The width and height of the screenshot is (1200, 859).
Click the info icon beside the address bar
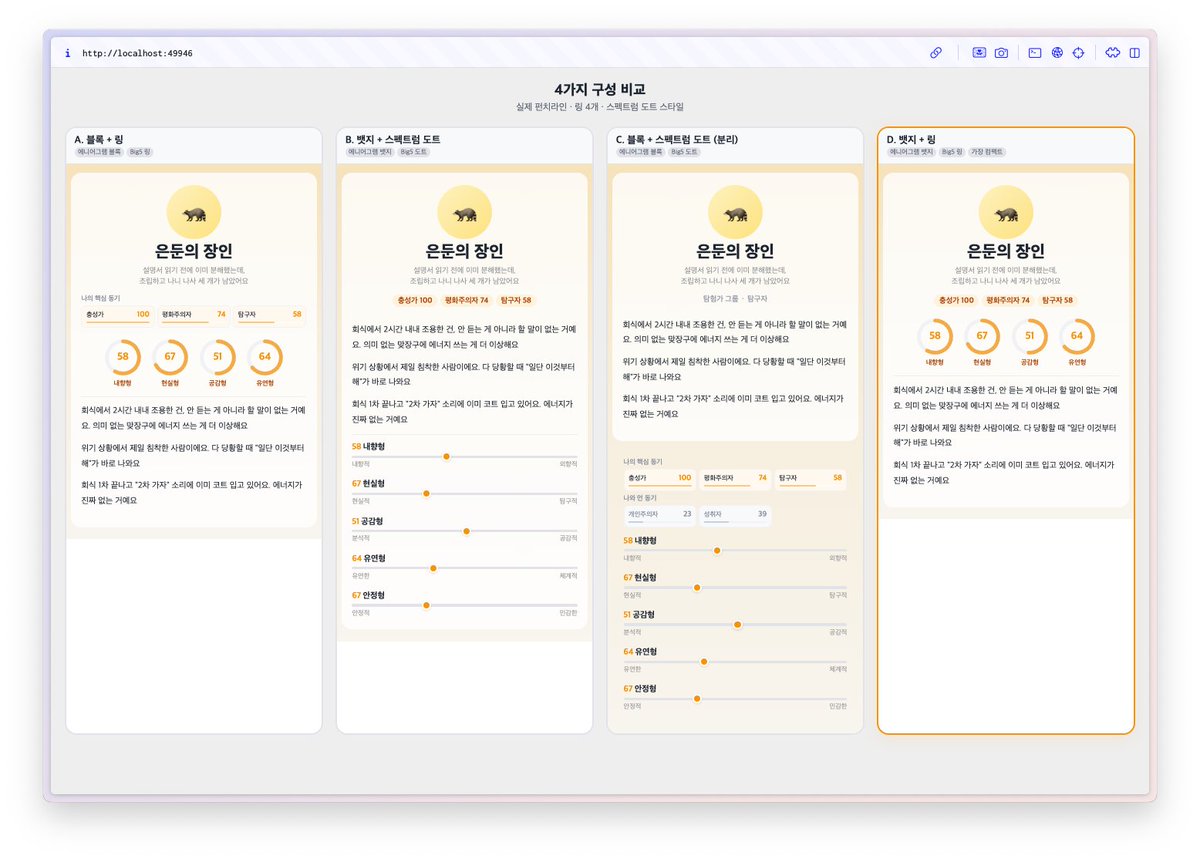66,53
